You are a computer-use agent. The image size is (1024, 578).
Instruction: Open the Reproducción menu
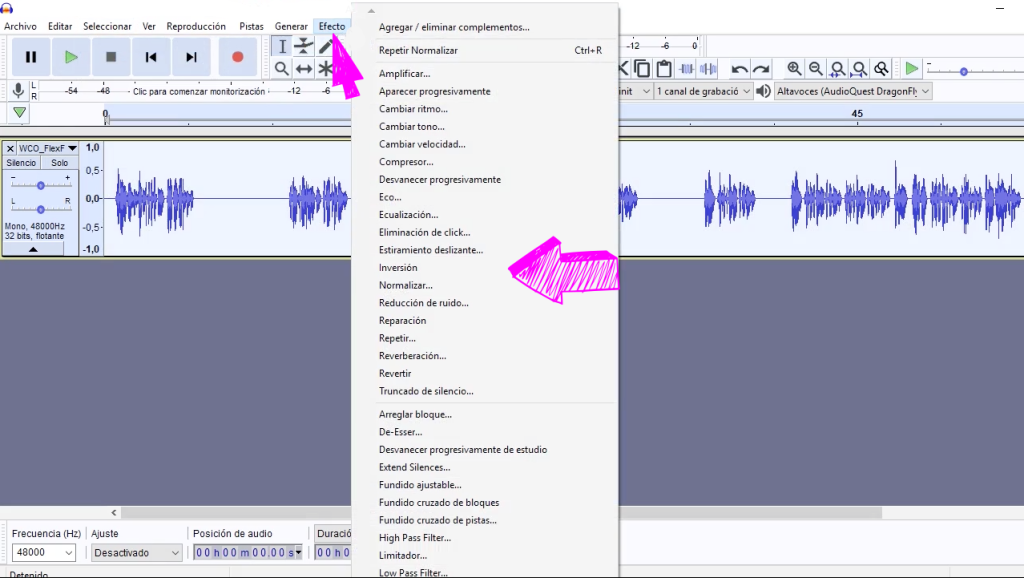[x=196, y=27]
